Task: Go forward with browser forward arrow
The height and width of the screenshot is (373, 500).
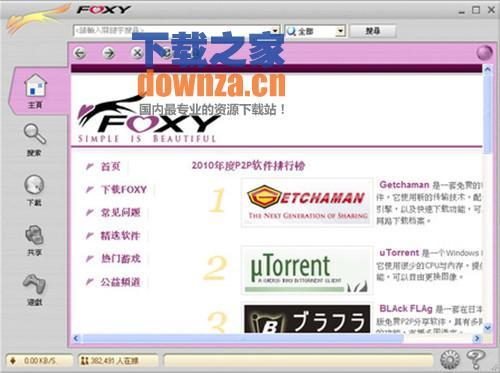Action: click(109, 53)
